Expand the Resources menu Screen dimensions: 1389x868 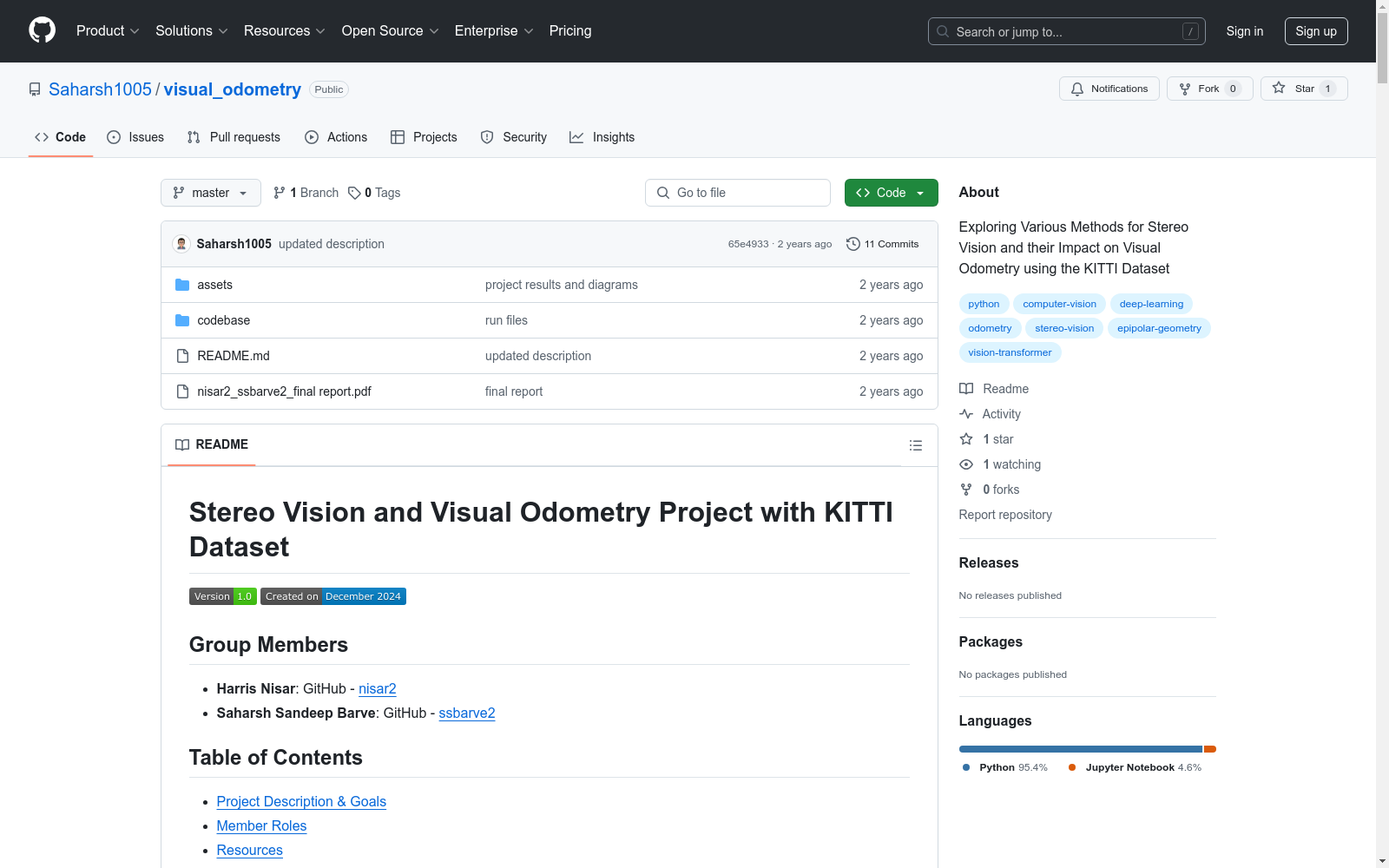tap(285, 31)
